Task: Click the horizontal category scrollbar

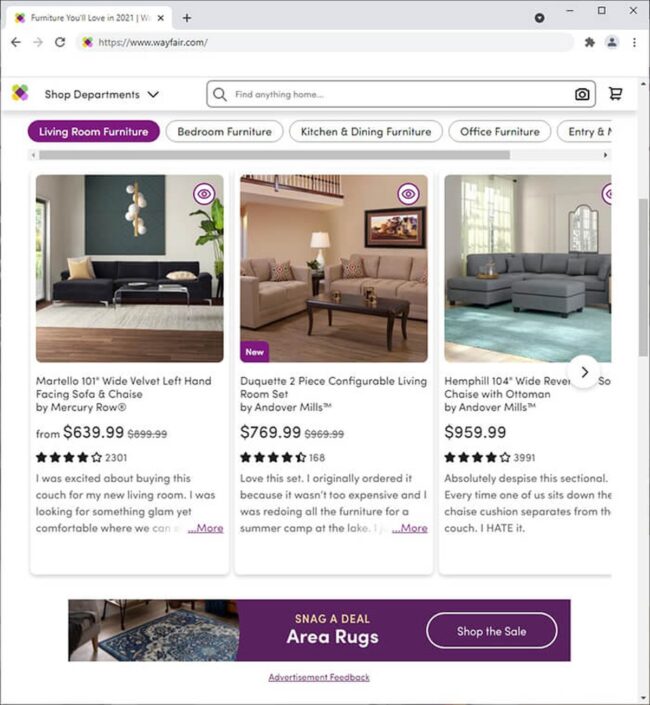Action: (274, 155)
